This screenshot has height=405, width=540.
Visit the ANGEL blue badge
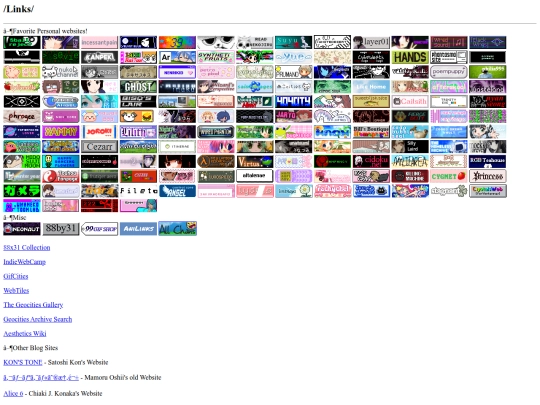click(177, 191)
